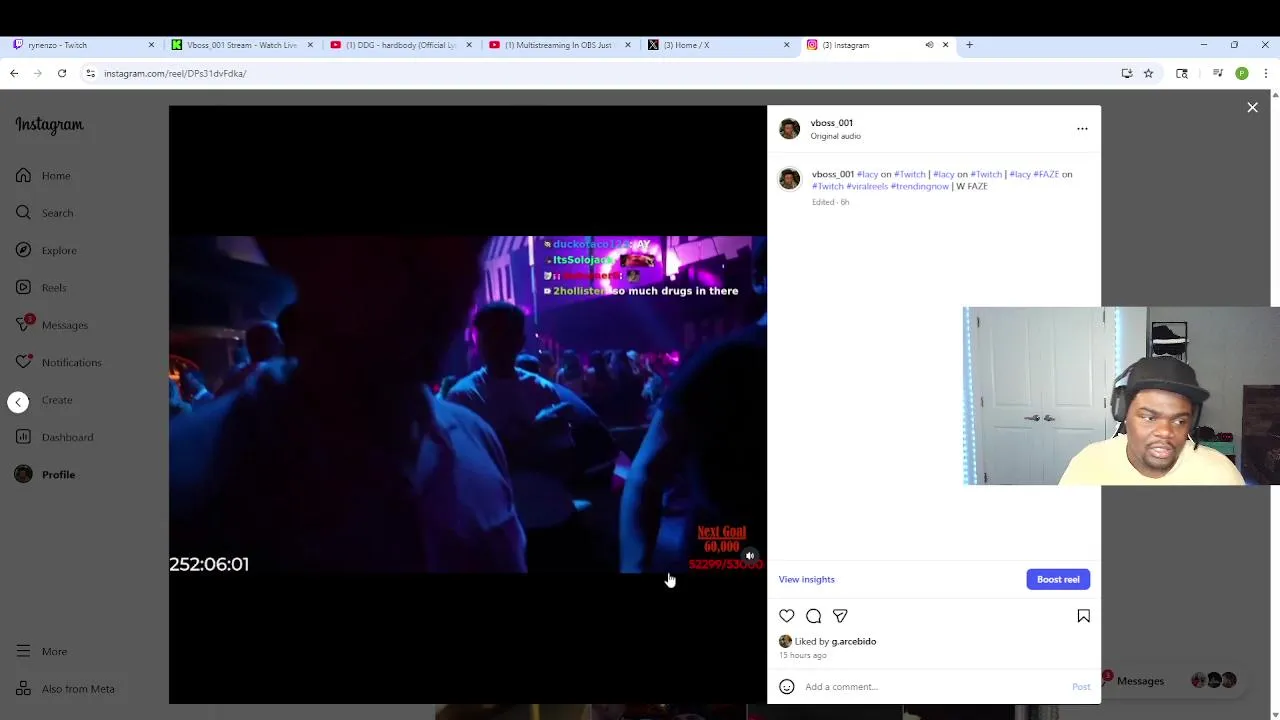Close the Home / X tab
This screenshot has height=720, width=1280.
click(x=786, y=45)
